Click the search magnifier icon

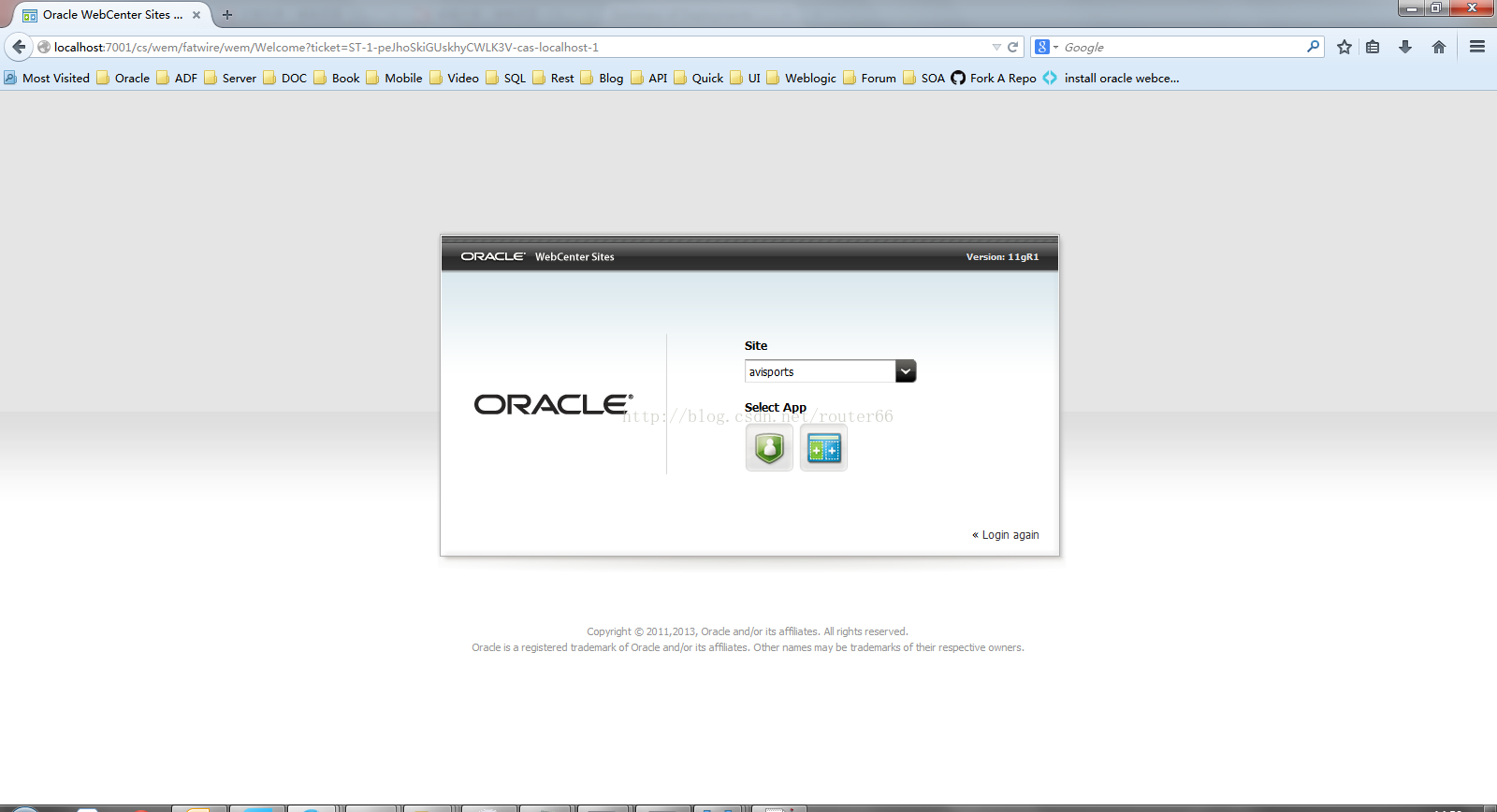(x=1313, y=47)
